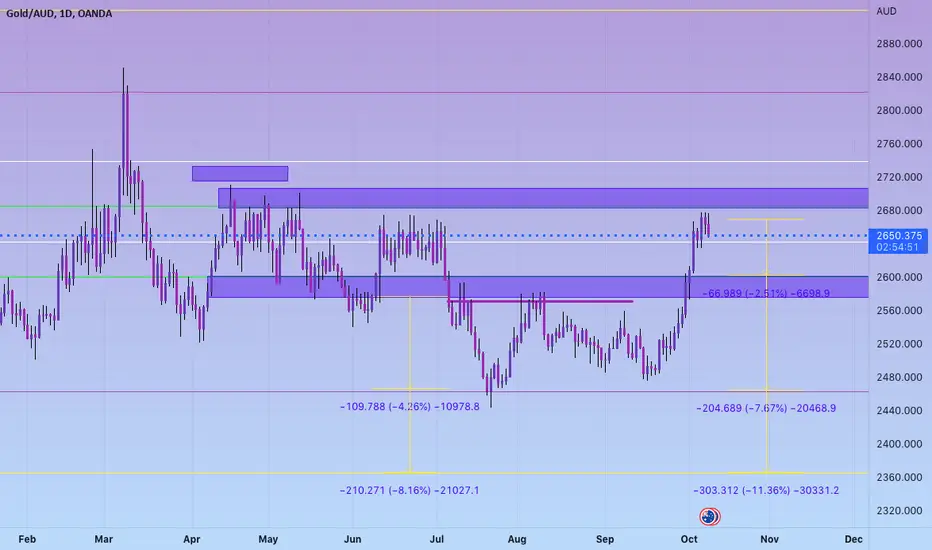Click the Oct label on time axis
The height and width of the screenshot is (550, 932).
tap(689, 539)
